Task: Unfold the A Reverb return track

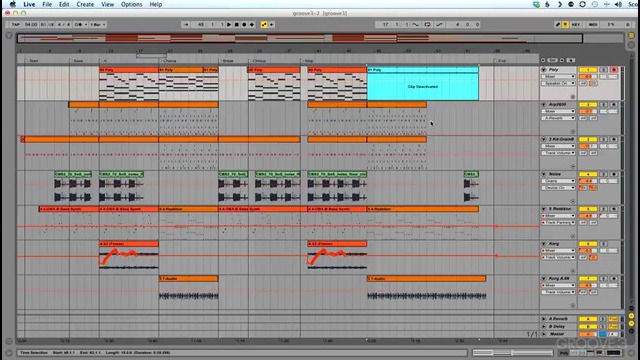Action: pos(544,319)
